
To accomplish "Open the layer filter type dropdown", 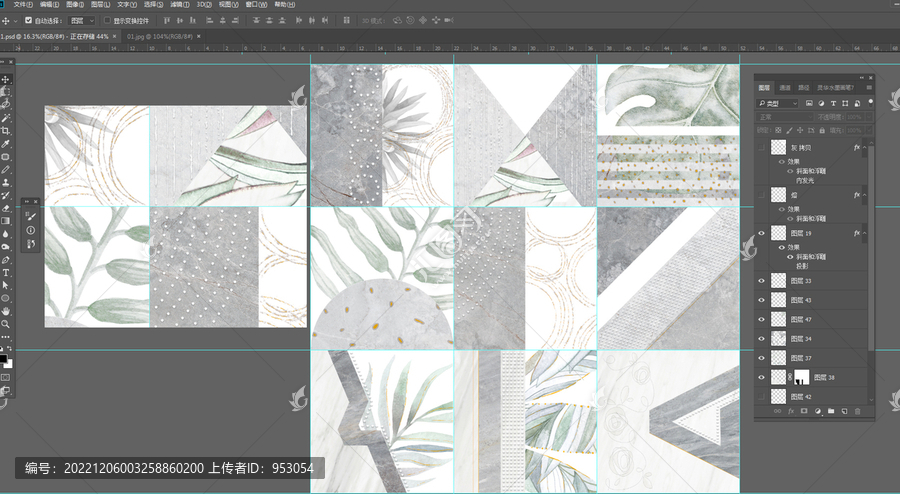I will (778, 103).
